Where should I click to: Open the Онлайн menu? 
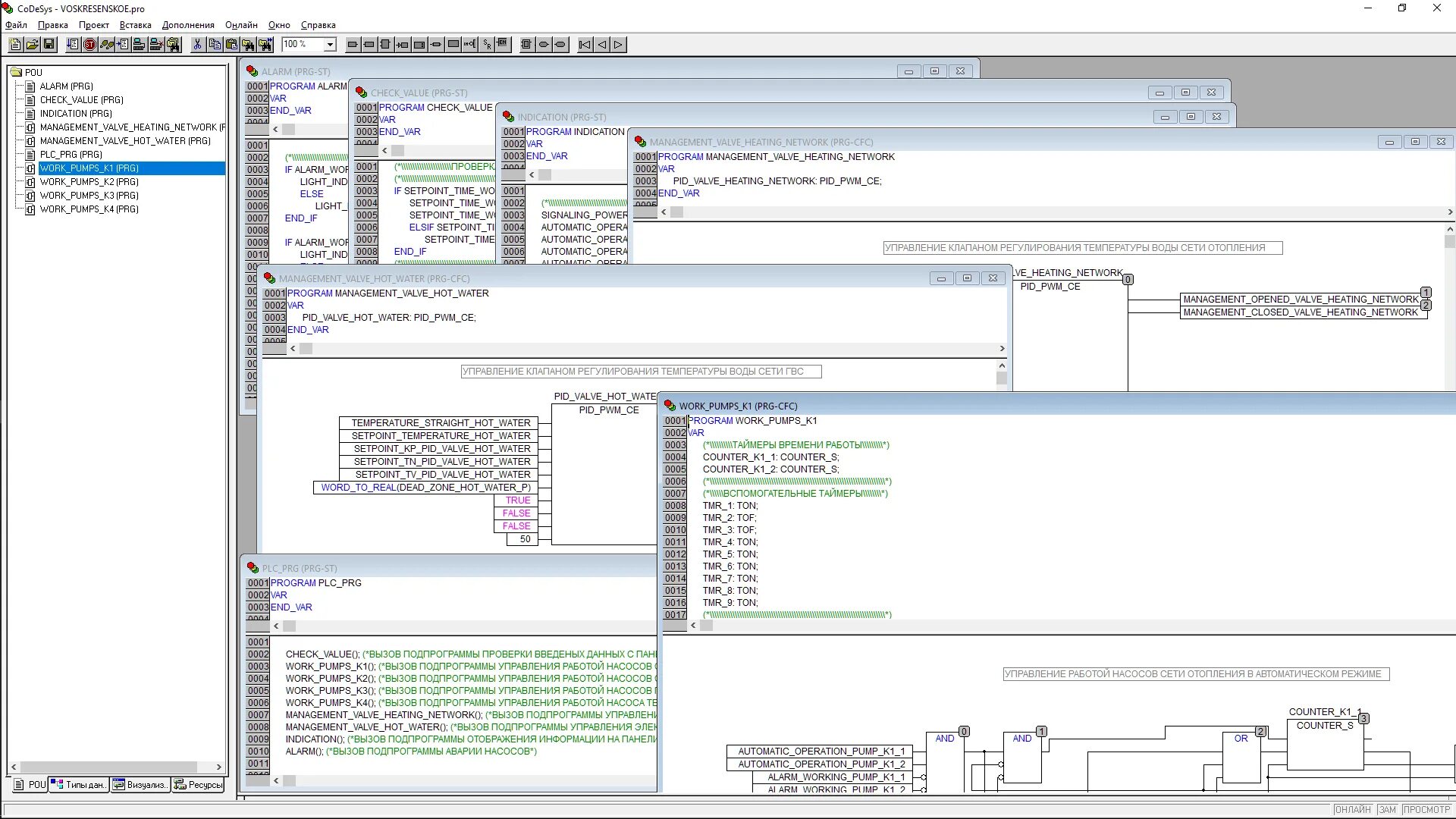(241, 25)
